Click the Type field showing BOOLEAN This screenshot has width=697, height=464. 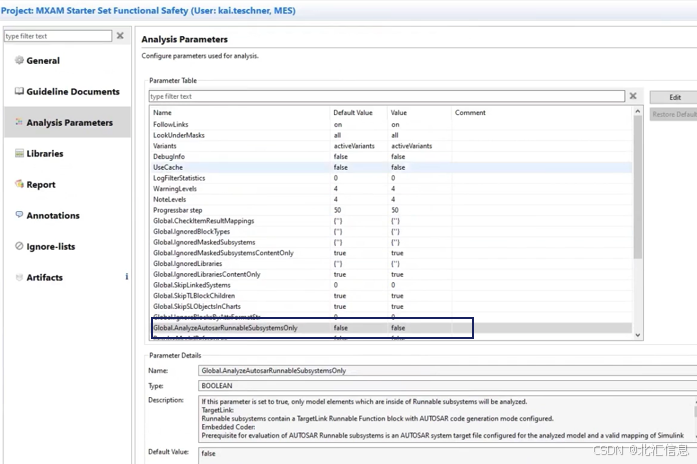[x=447, y=386]
